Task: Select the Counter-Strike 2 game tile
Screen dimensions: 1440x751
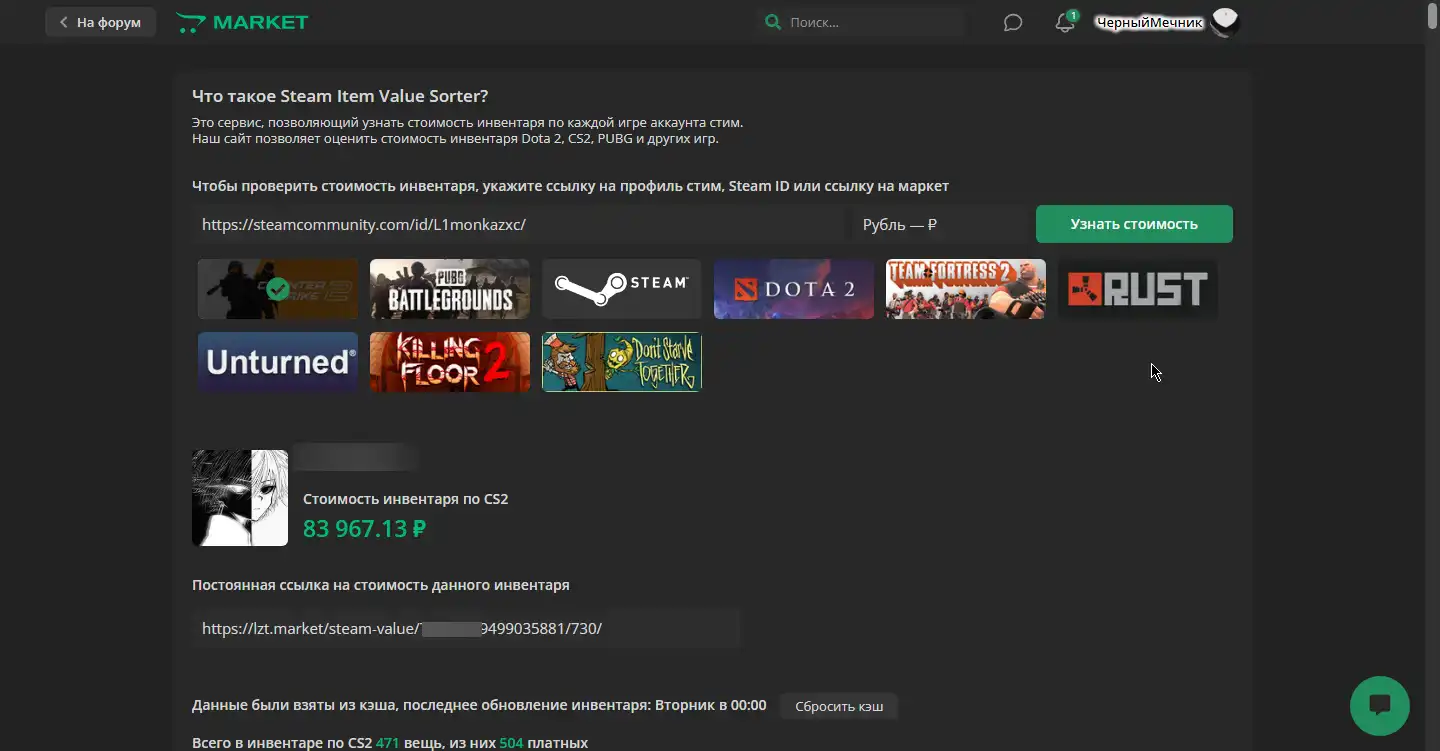Action: pos(278,289)
